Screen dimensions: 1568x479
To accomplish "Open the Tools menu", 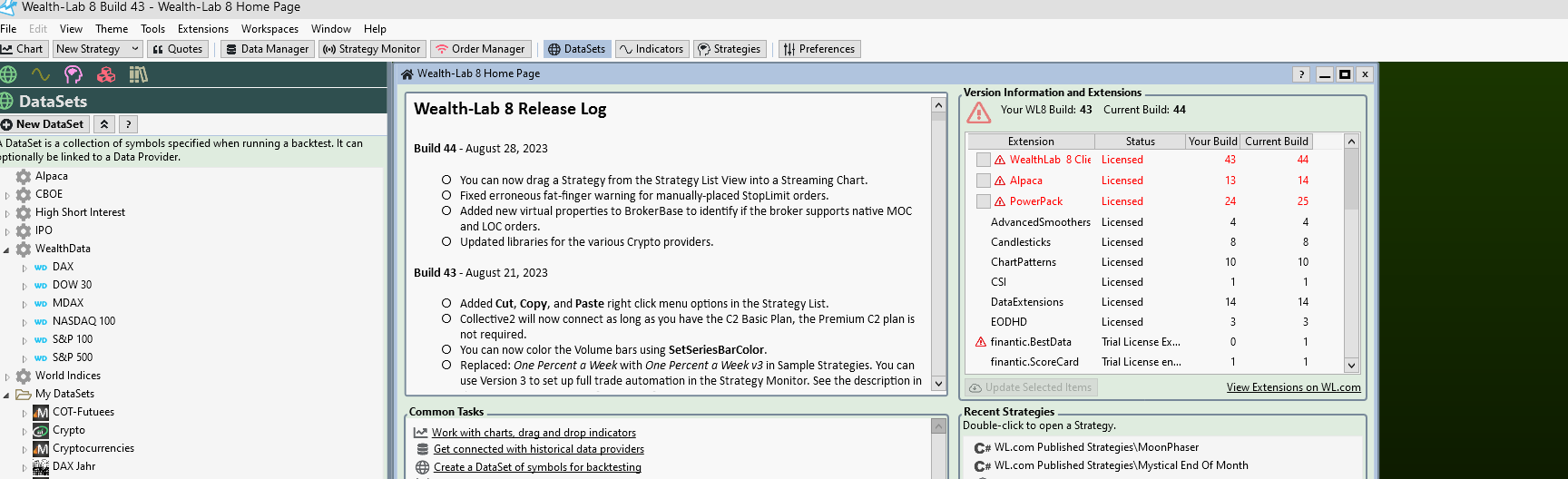I will 153,29.
